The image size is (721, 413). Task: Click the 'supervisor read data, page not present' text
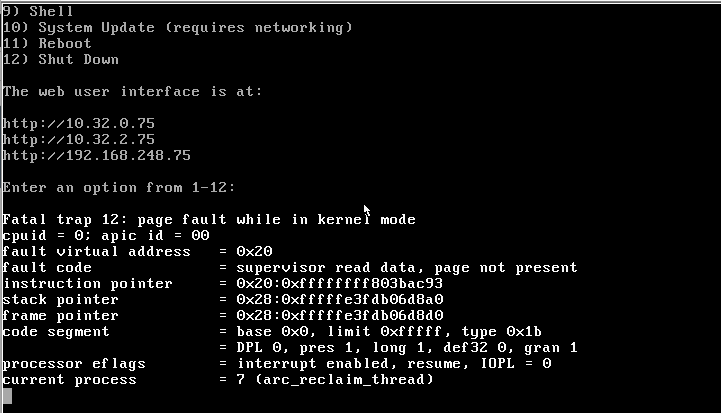tap(407, 268)
